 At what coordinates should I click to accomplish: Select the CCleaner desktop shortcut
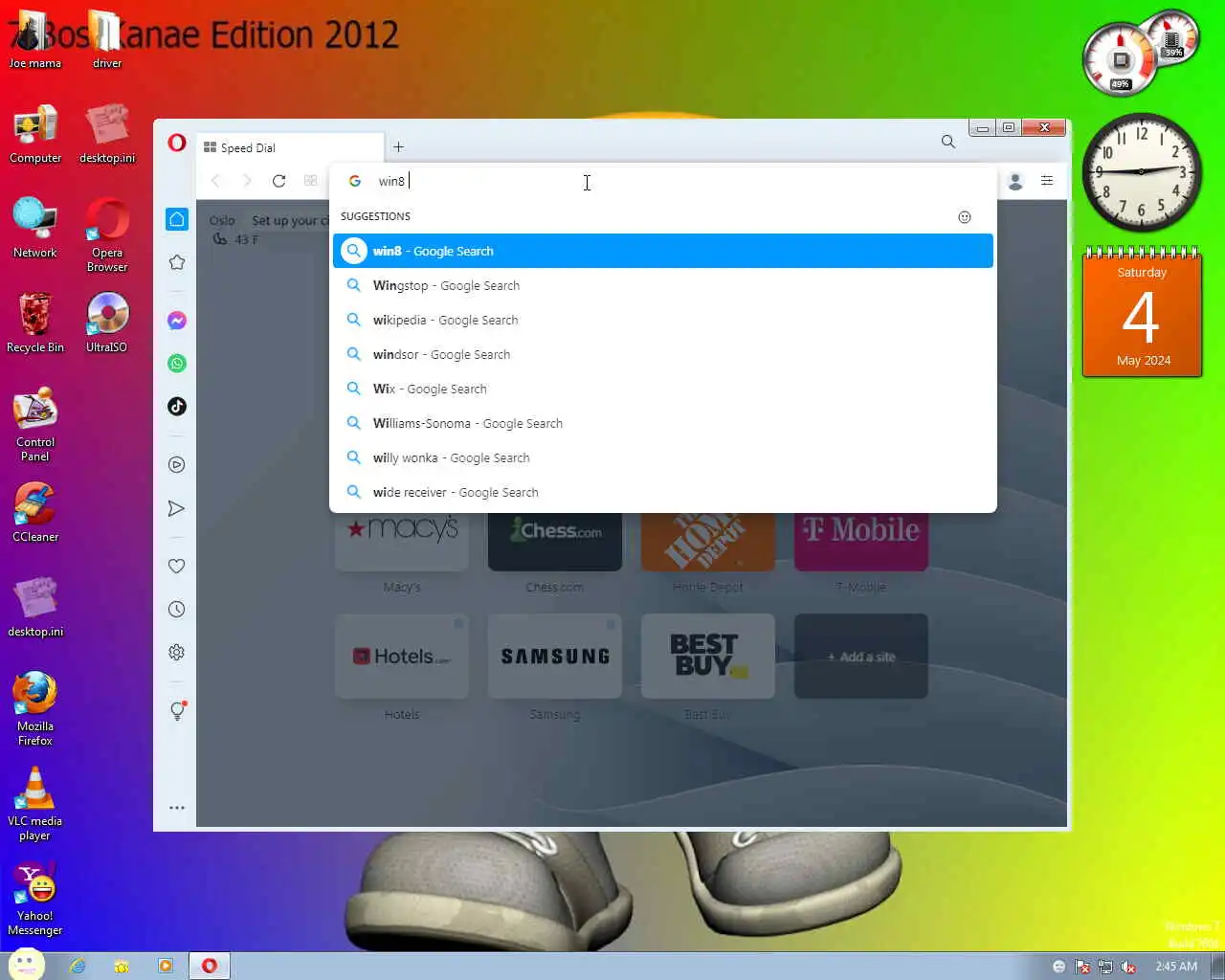[x=35, y=513]
